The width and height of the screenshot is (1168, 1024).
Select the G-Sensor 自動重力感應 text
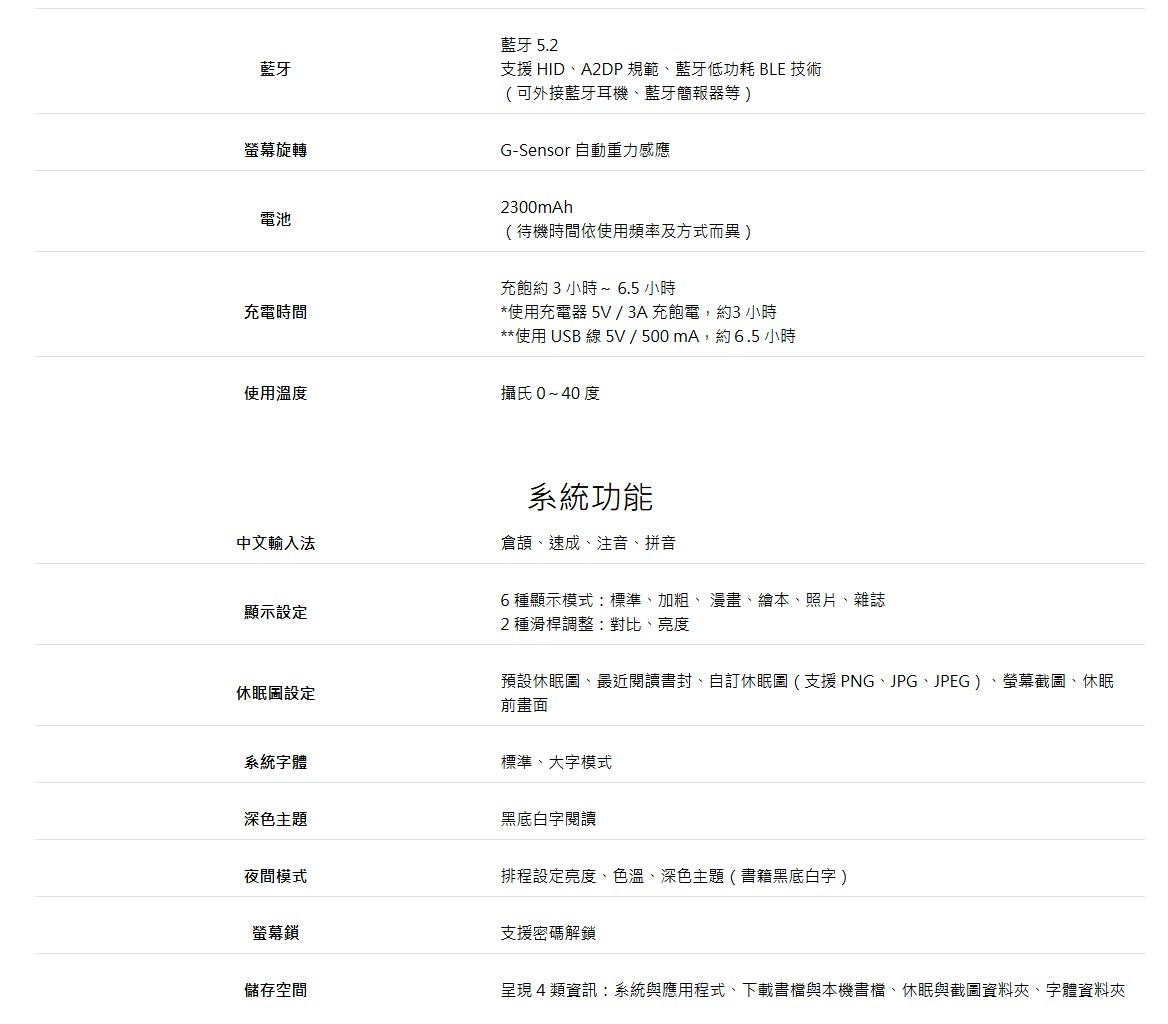tap(585, 150)
